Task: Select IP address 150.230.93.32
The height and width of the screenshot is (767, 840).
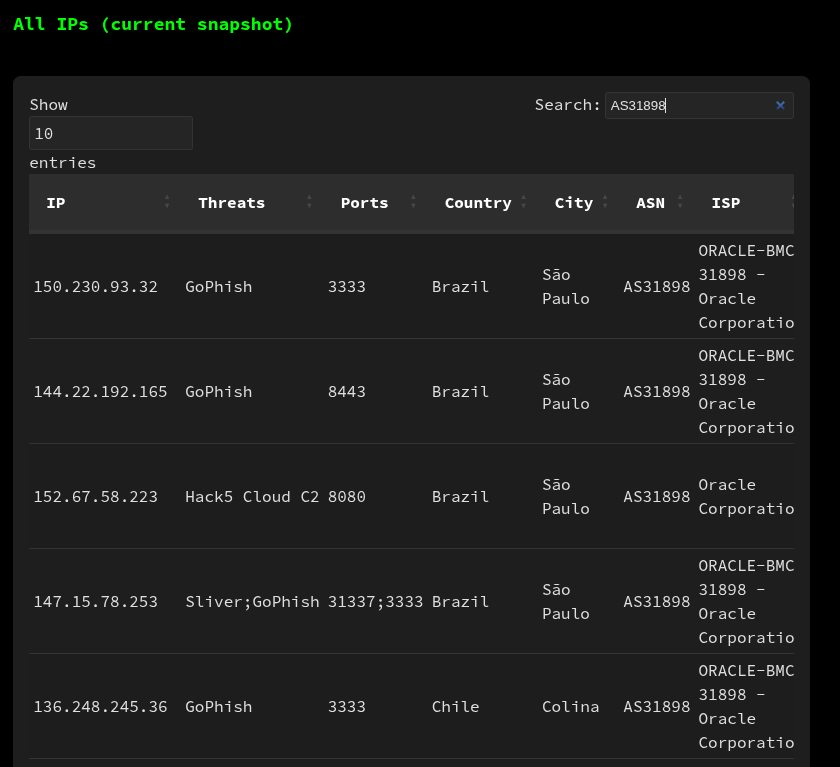Action: 95,287
